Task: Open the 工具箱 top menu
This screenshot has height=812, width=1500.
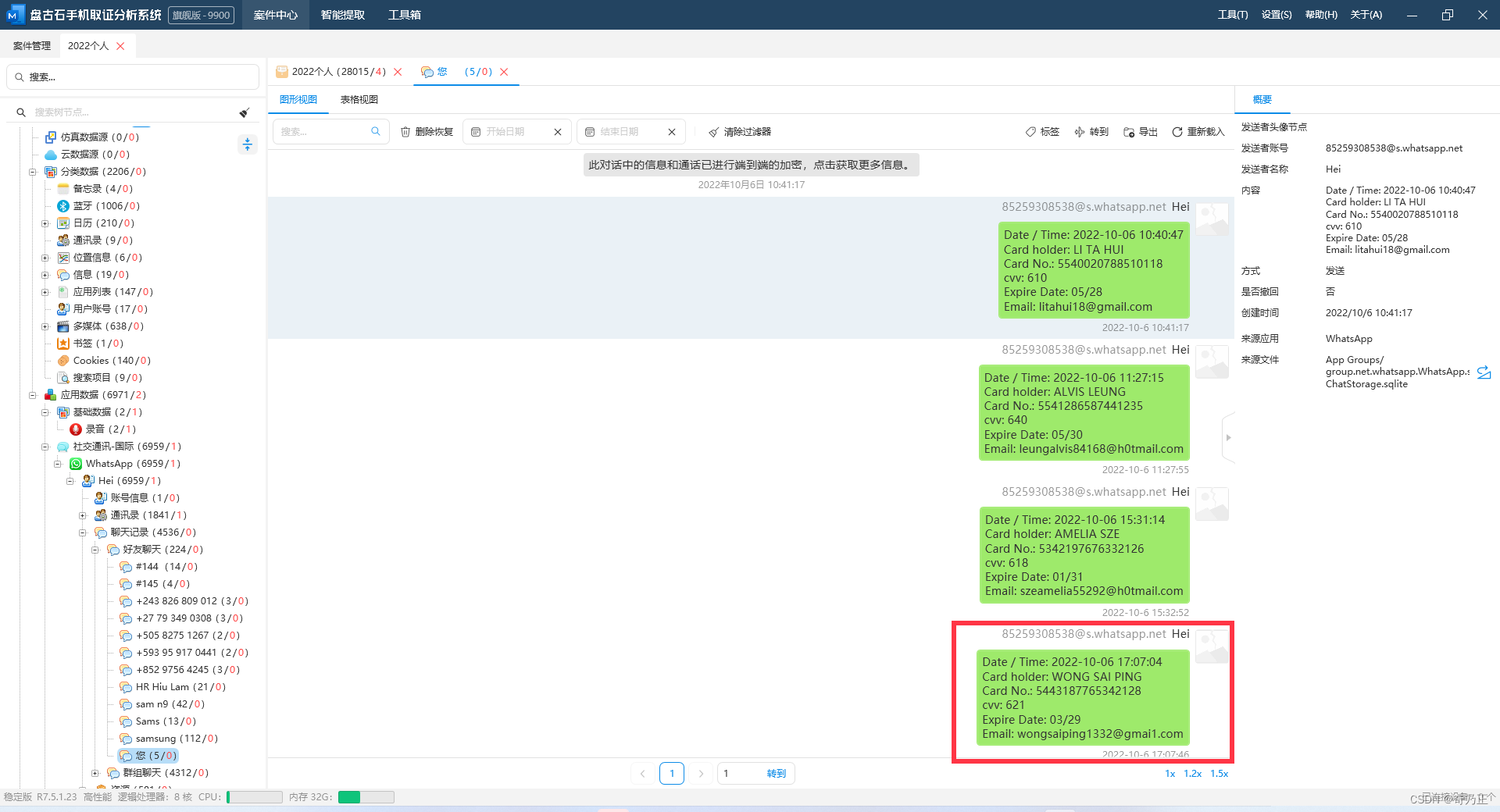Action: coord(405,15)
